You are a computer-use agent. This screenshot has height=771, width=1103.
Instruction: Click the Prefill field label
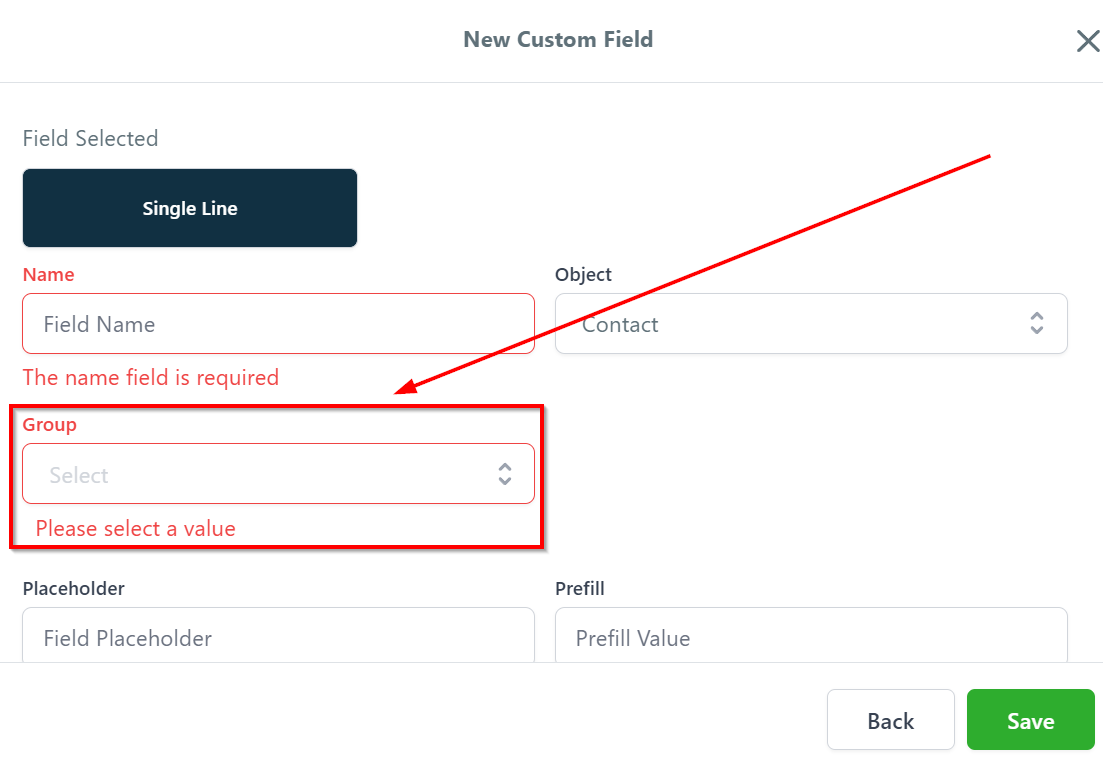(580, 589)
